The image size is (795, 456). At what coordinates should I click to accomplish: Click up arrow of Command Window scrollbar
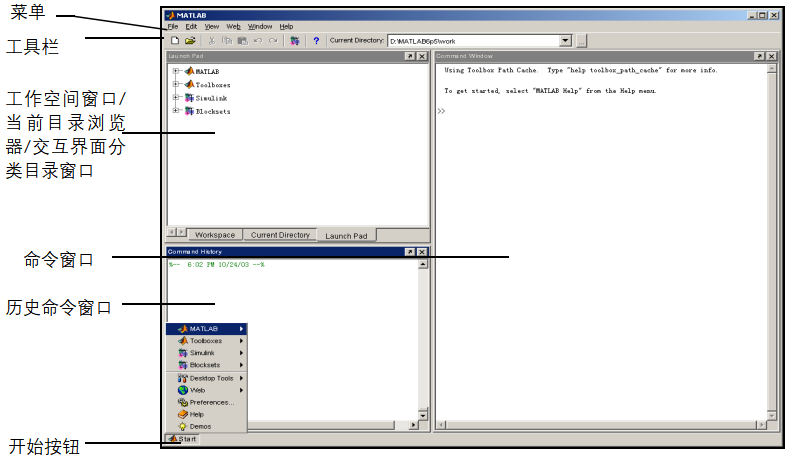click(772, 69)
